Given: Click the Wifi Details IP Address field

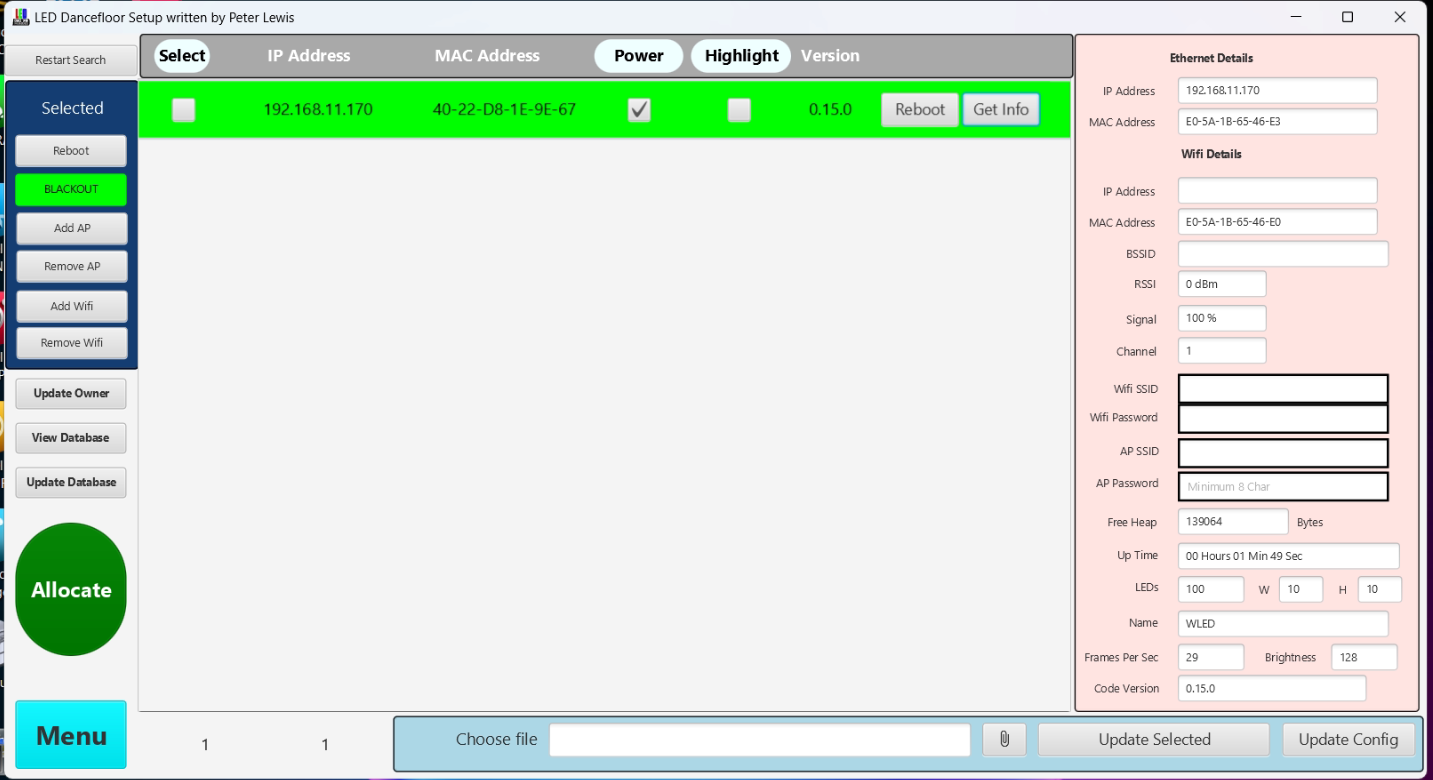Looking at the screenshot, I should 1278,191.
